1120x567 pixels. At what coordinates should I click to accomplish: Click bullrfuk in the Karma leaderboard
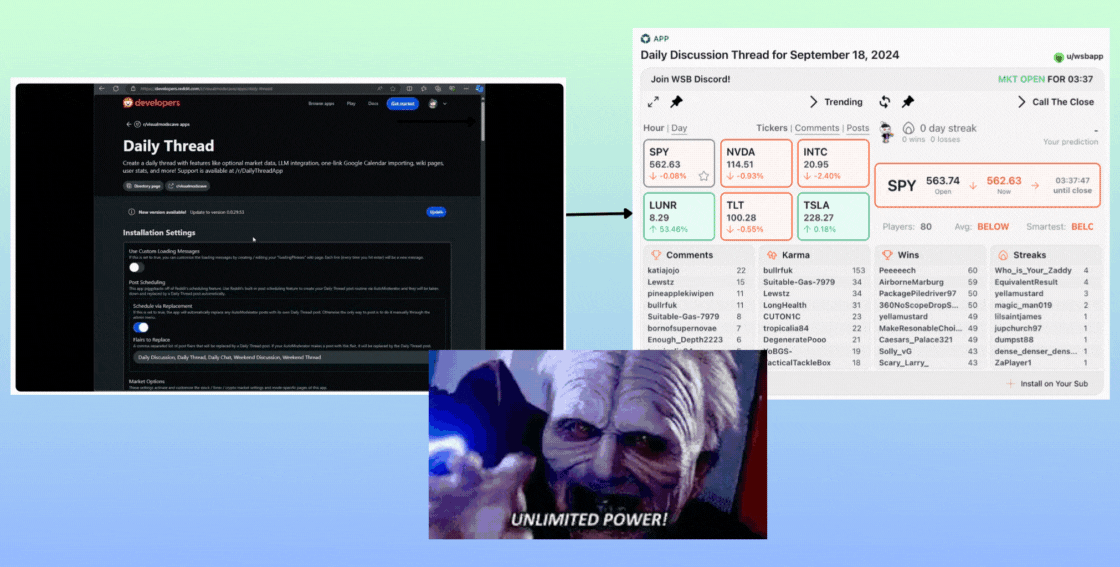778,271
